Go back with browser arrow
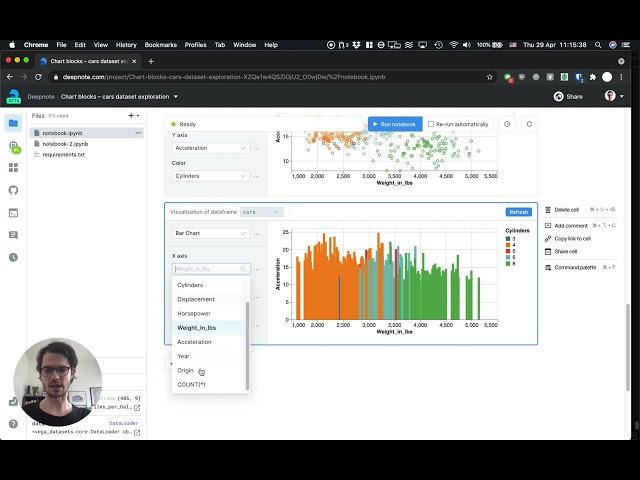The height and width of the screenshot is (480, 640). 10,77
